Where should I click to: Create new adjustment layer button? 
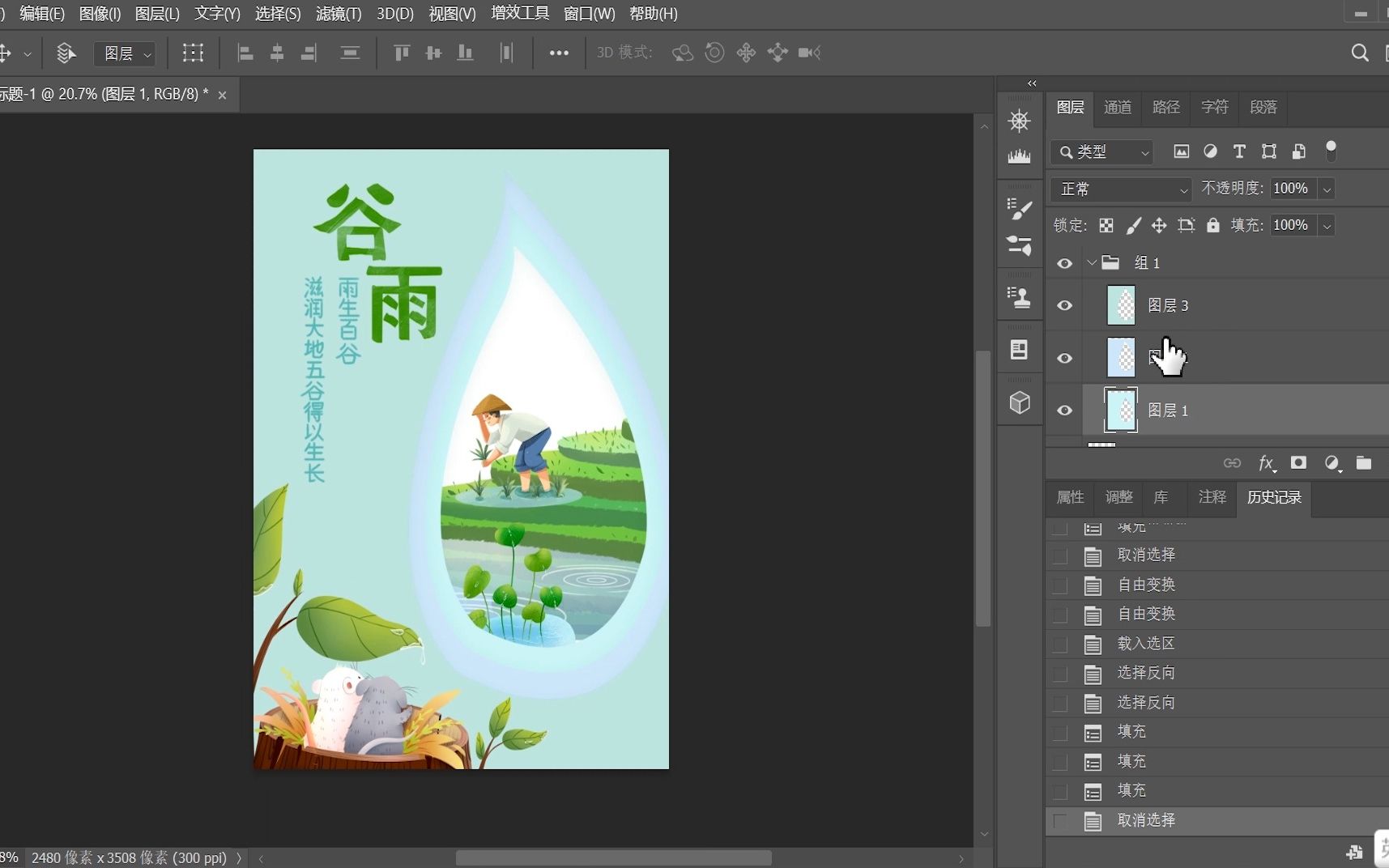(1332, 462)
